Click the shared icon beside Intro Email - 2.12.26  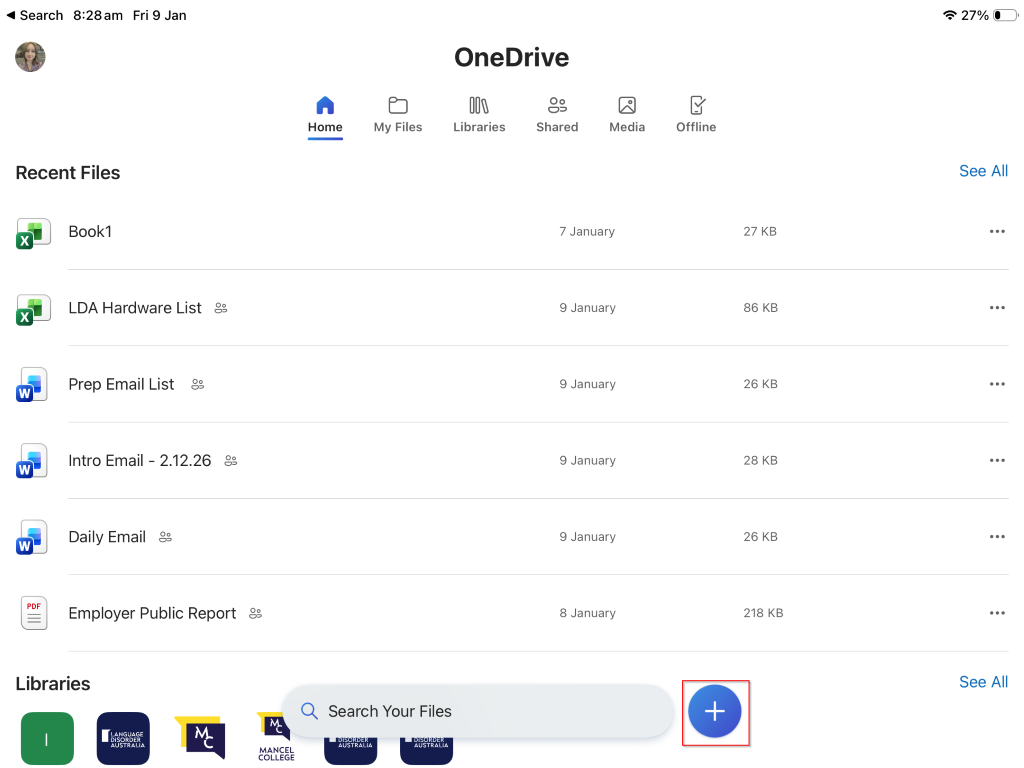coord(231,461)
